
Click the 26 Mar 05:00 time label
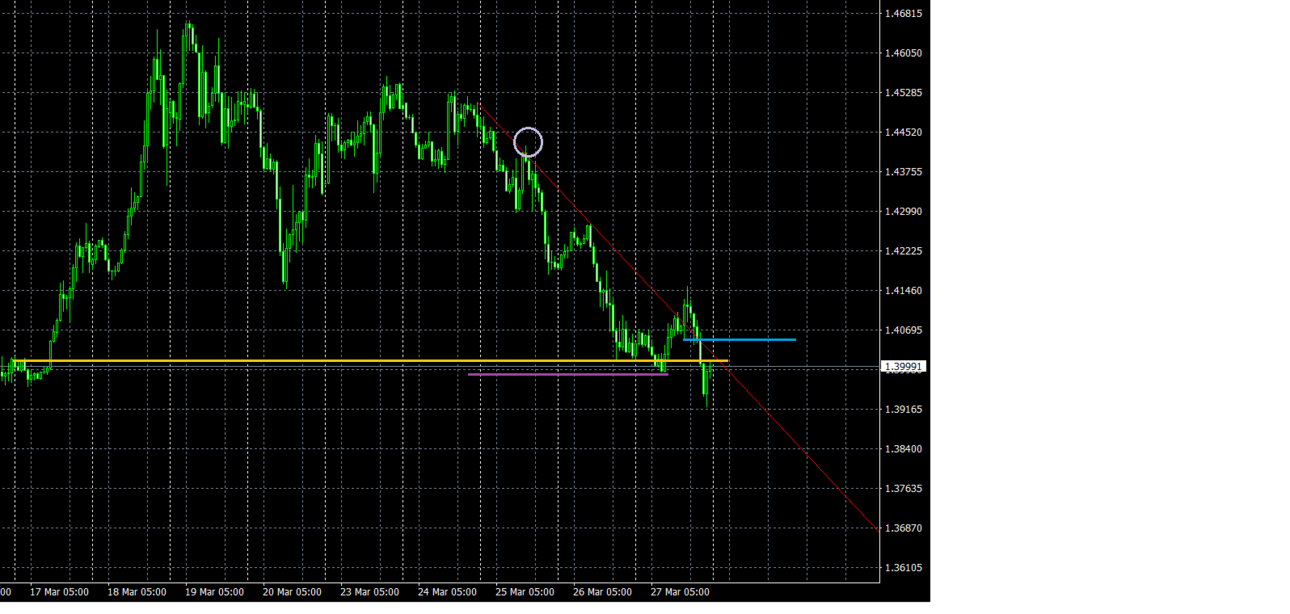[x=602, y=592]
